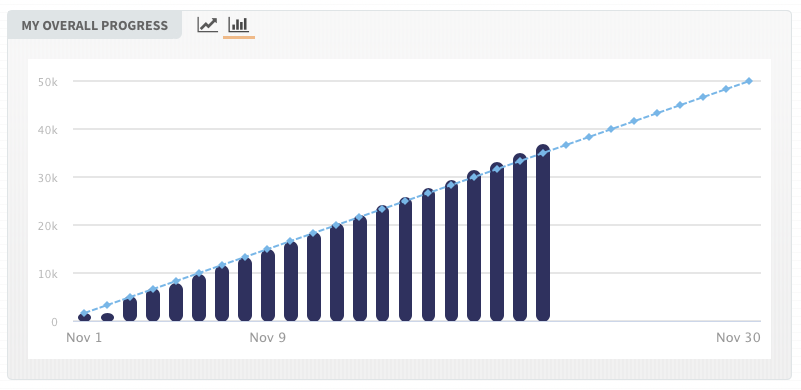Click the 50k y-axis label

[x=48, y=82]
